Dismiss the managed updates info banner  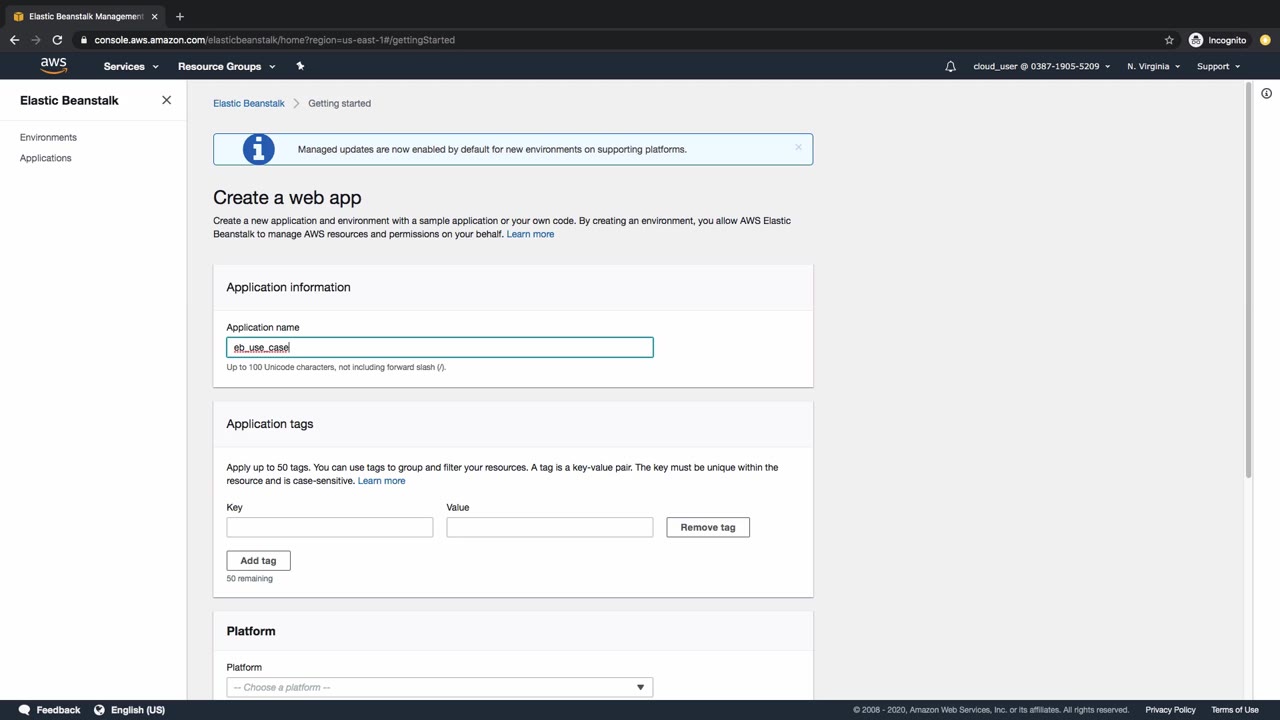coord(798,148)
